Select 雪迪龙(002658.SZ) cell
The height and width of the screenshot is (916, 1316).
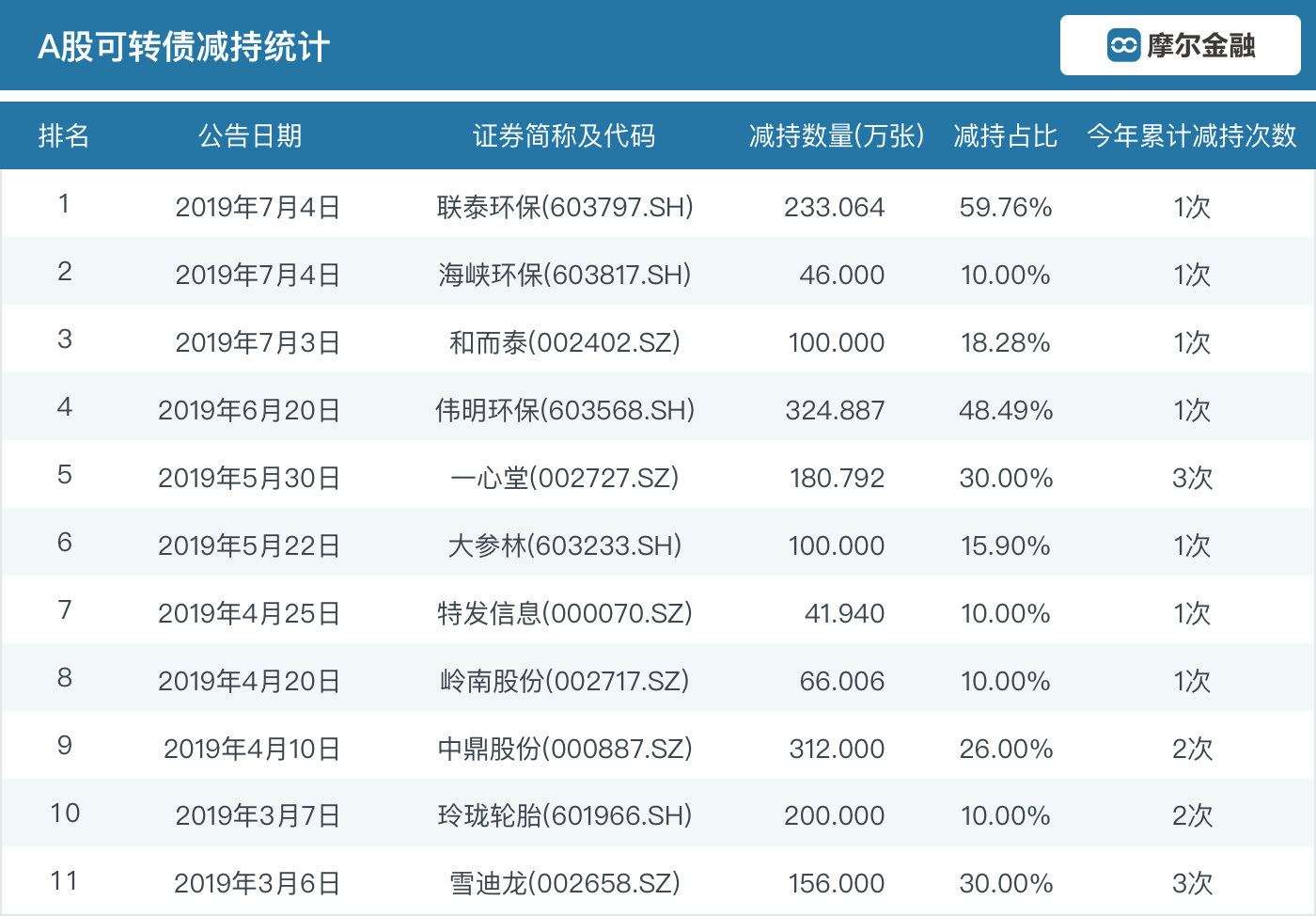click(x=565, y=883)
